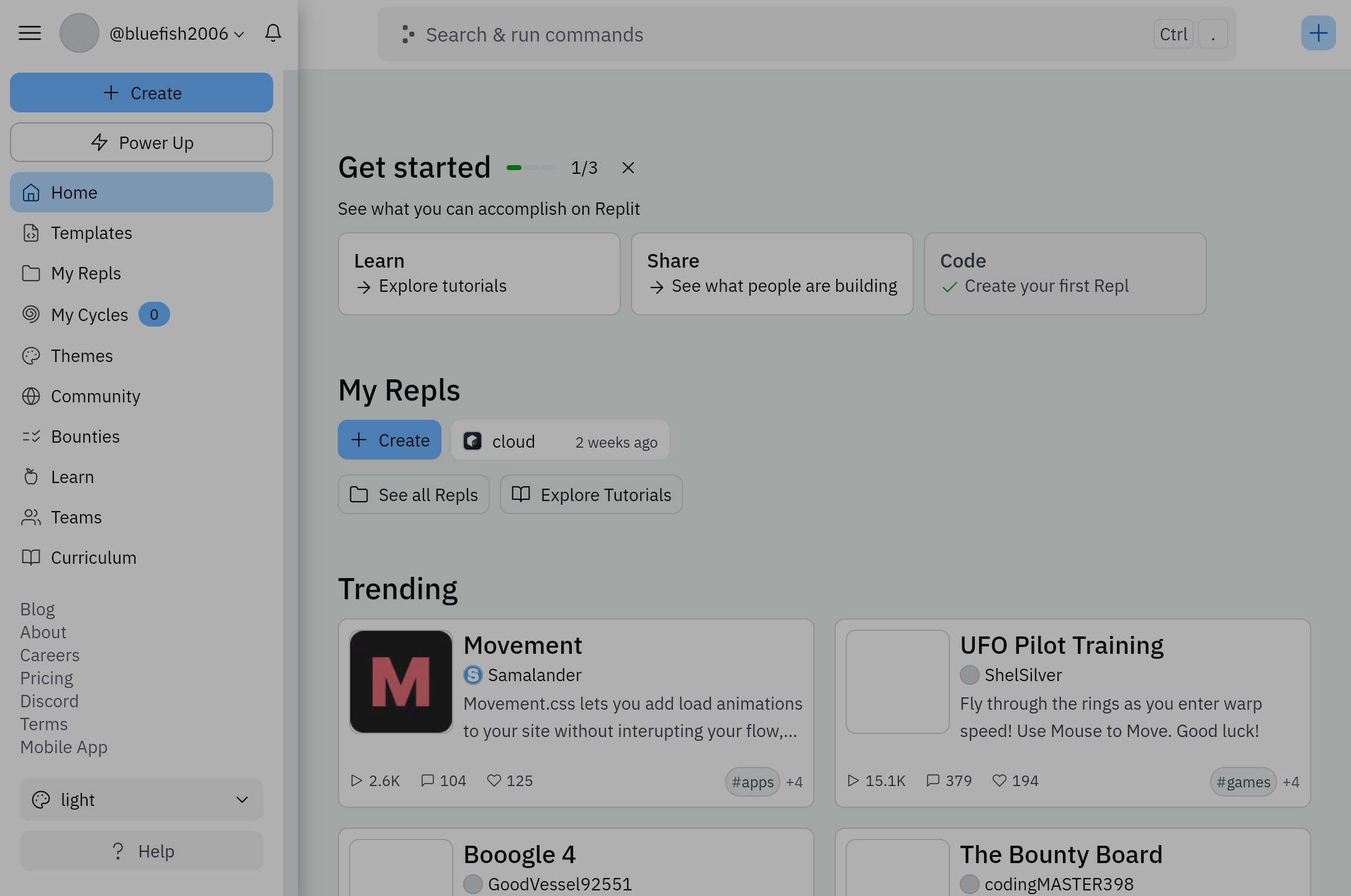The image size is (1351, 896).
Task: Click the Power Up button
Action: click(x=142, y=143)
